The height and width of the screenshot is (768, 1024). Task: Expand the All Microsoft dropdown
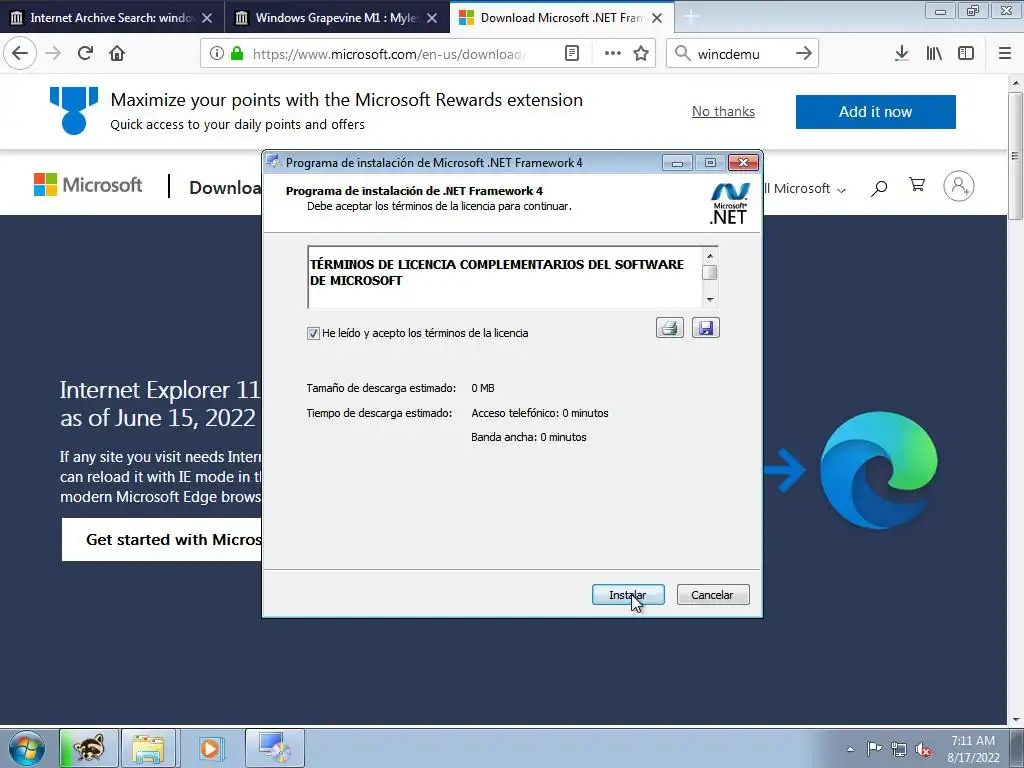pyautogui.click(x=805, y=189)
